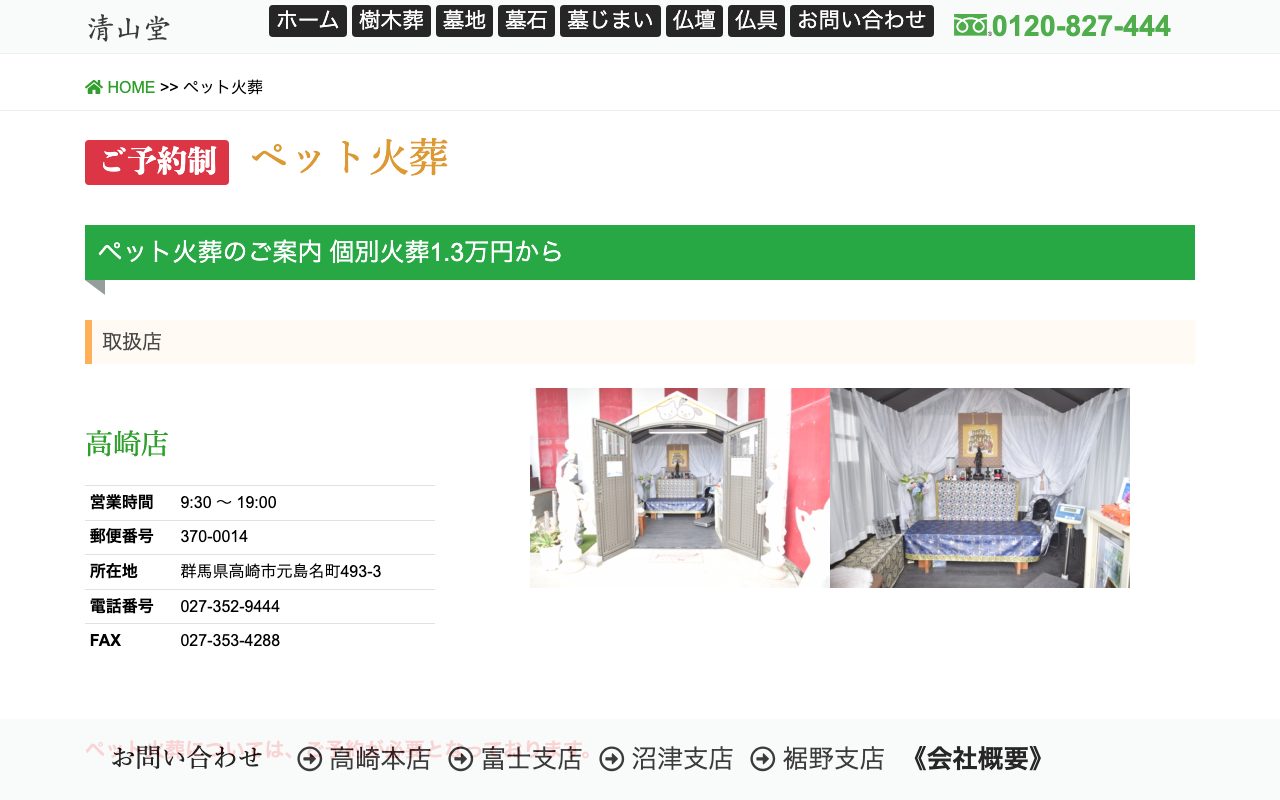
Task: Click the ペット火葬 page heading
Action: (349, 158)
